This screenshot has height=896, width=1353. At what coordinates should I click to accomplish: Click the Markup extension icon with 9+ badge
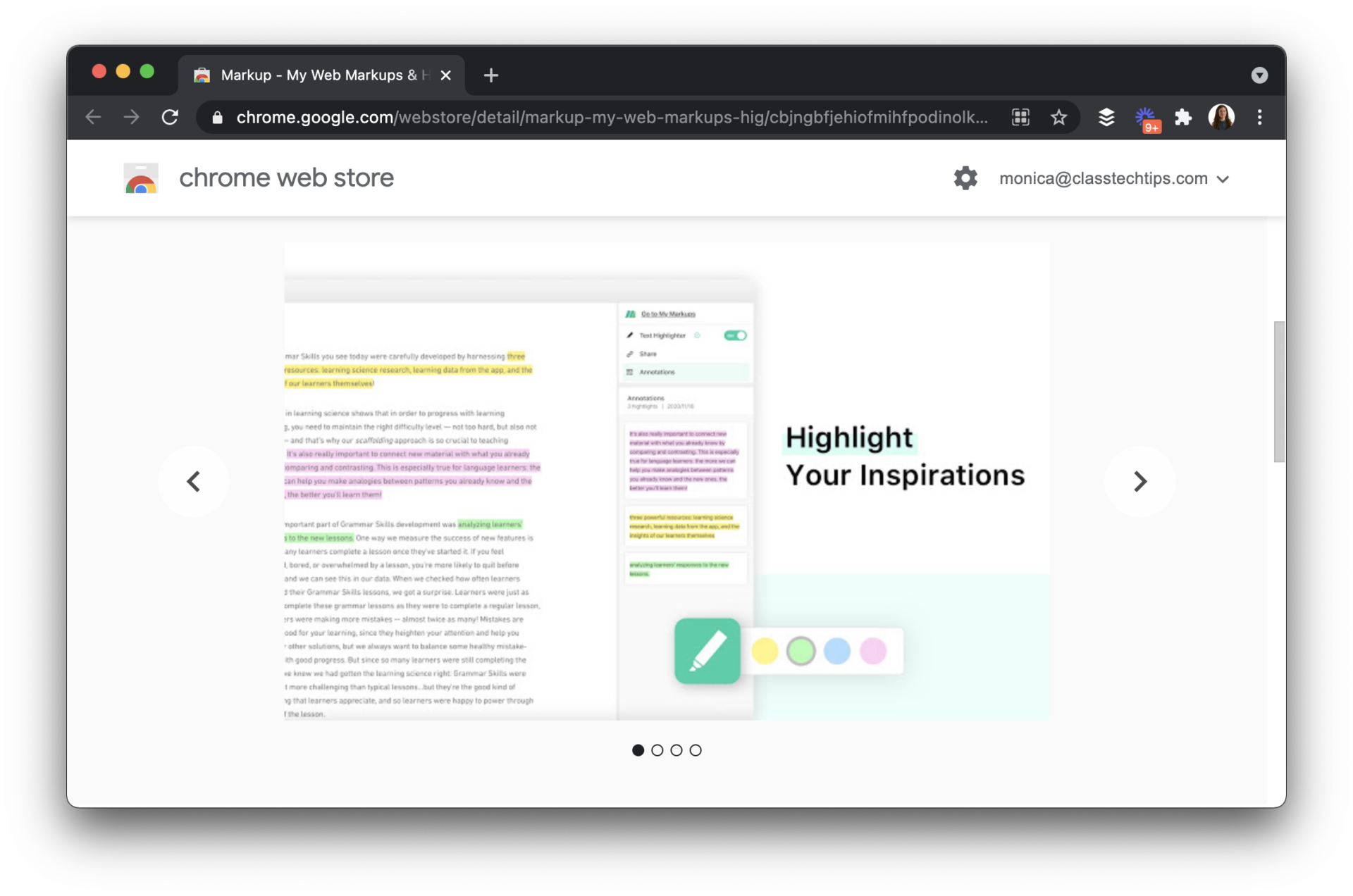point(1145,117)
